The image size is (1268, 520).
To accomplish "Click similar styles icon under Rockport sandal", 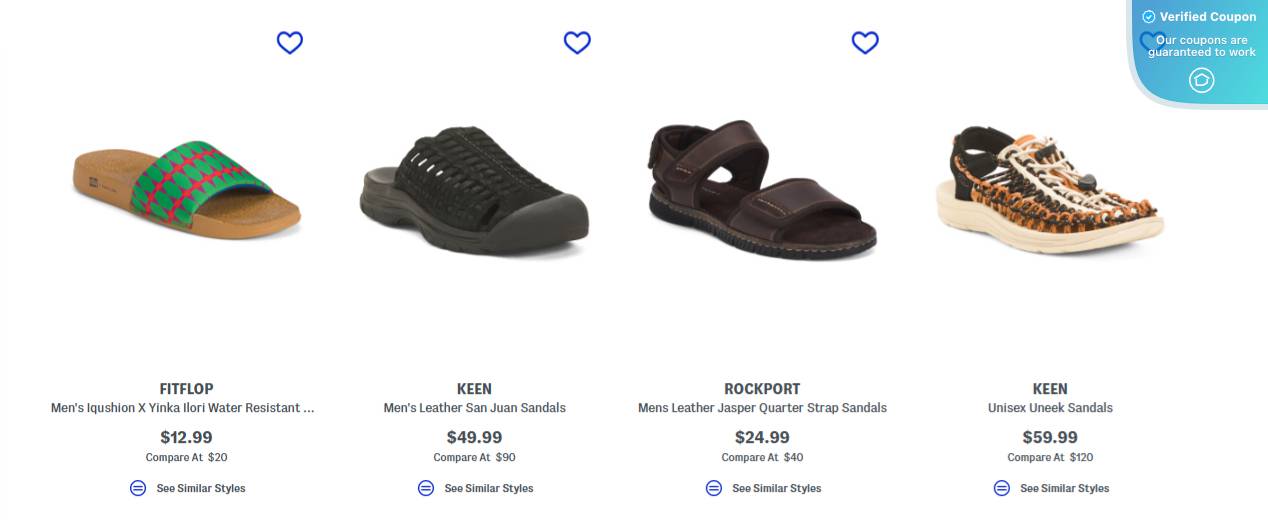I will click(714, 488).
